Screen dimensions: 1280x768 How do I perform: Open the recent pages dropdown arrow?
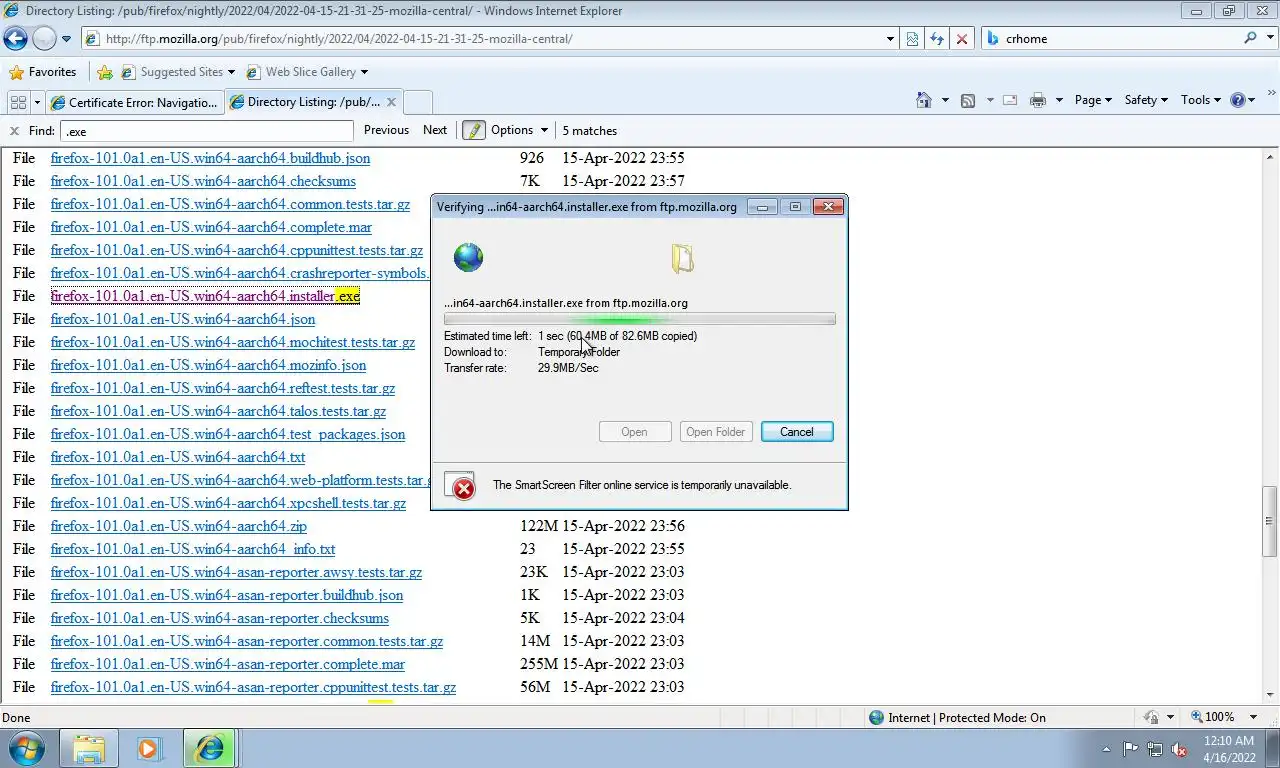click(66, 39)
